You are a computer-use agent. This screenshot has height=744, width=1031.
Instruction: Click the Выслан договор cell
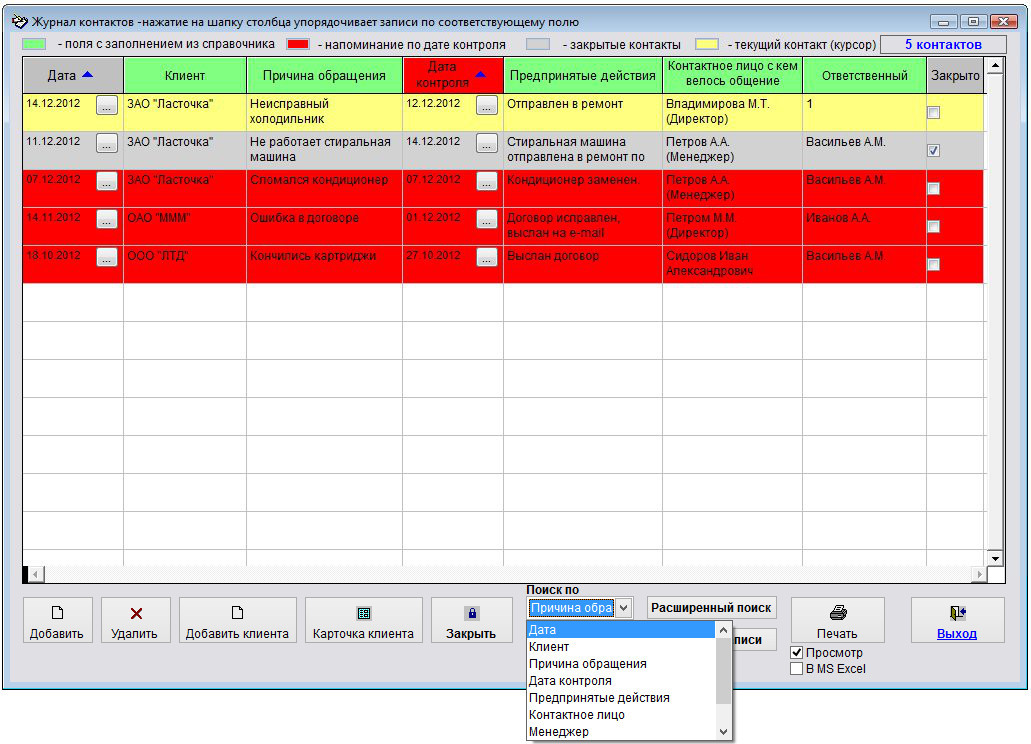(x=583, y=265)
